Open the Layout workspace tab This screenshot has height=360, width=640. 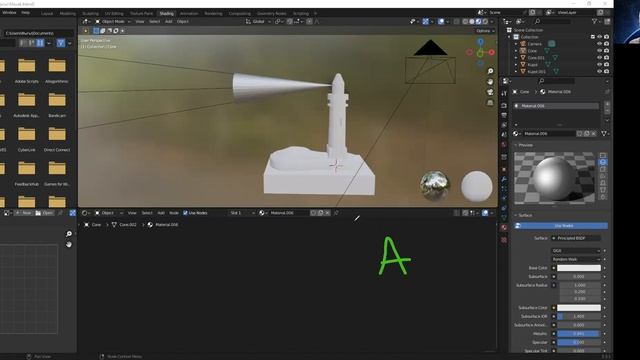point(47,13)
